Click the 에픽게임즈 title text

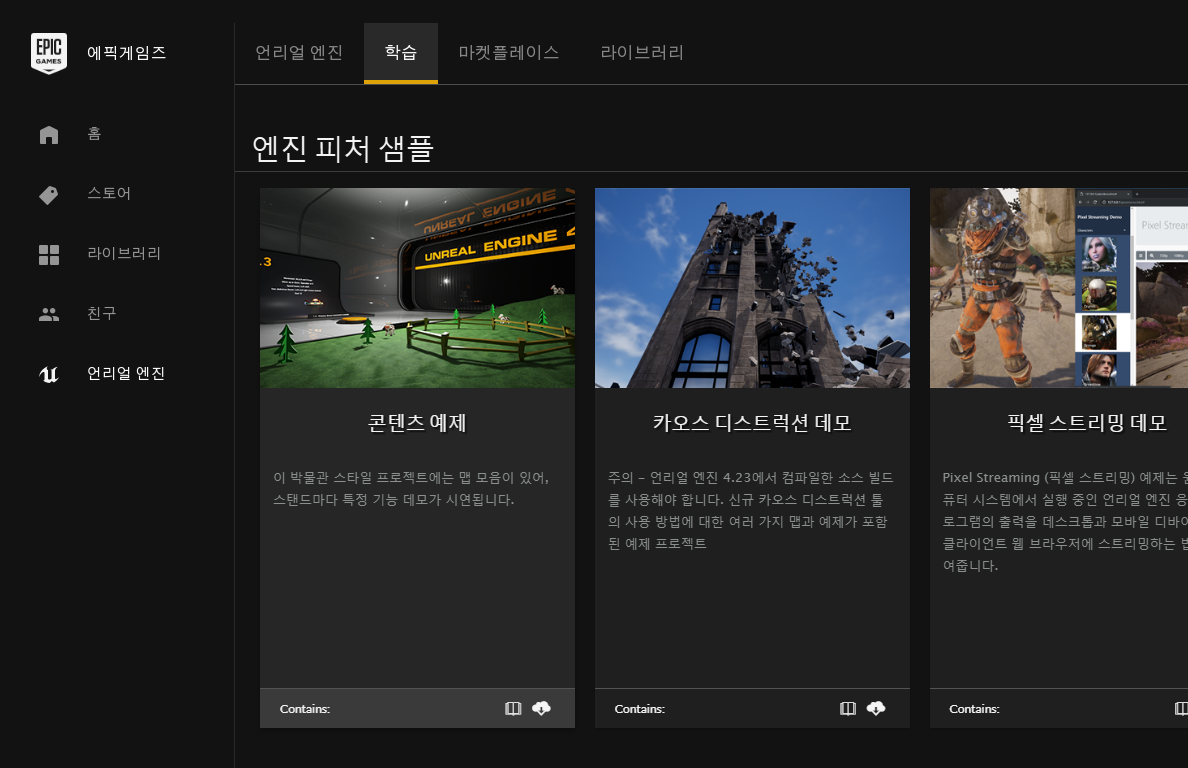[x=127, y=53]
